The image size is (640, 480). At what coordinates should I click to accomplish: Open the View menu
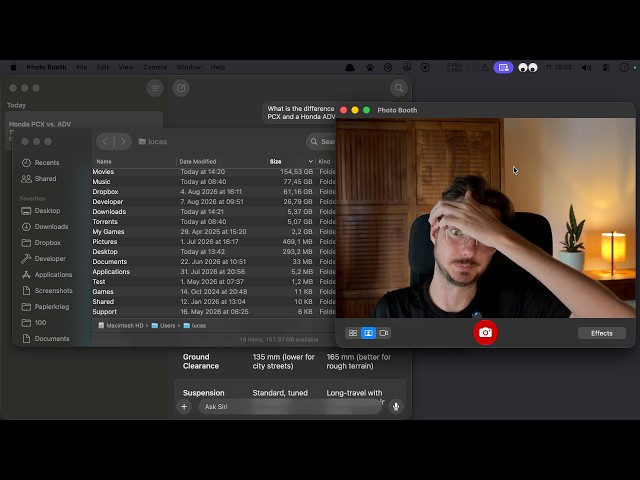[126, 67]
